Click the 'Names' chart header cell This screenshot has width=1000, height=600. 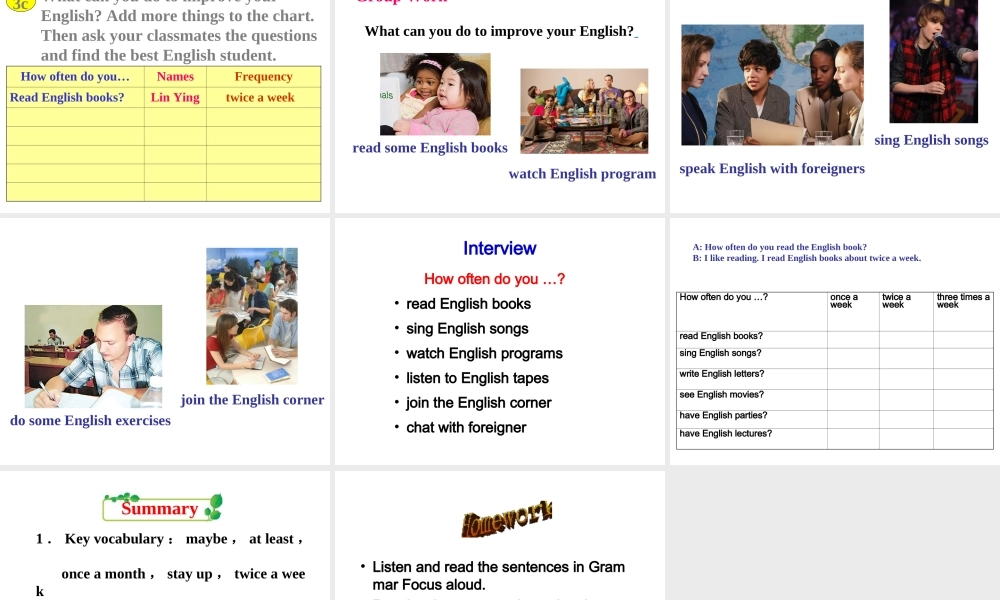click(175, 77)
